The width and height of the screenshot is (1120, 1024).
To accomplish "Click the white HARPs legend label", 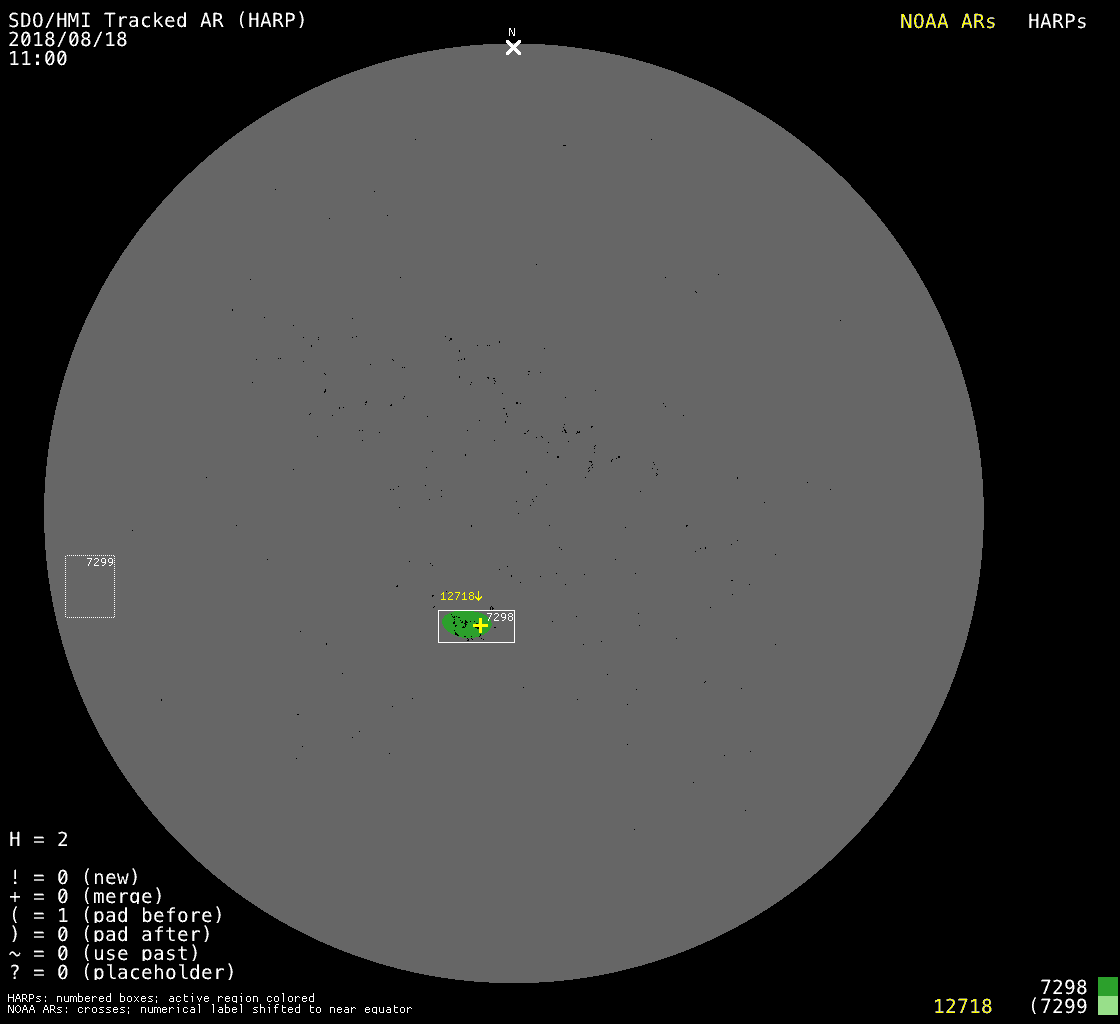I will pyautogui.click(x=1057, y=22).
